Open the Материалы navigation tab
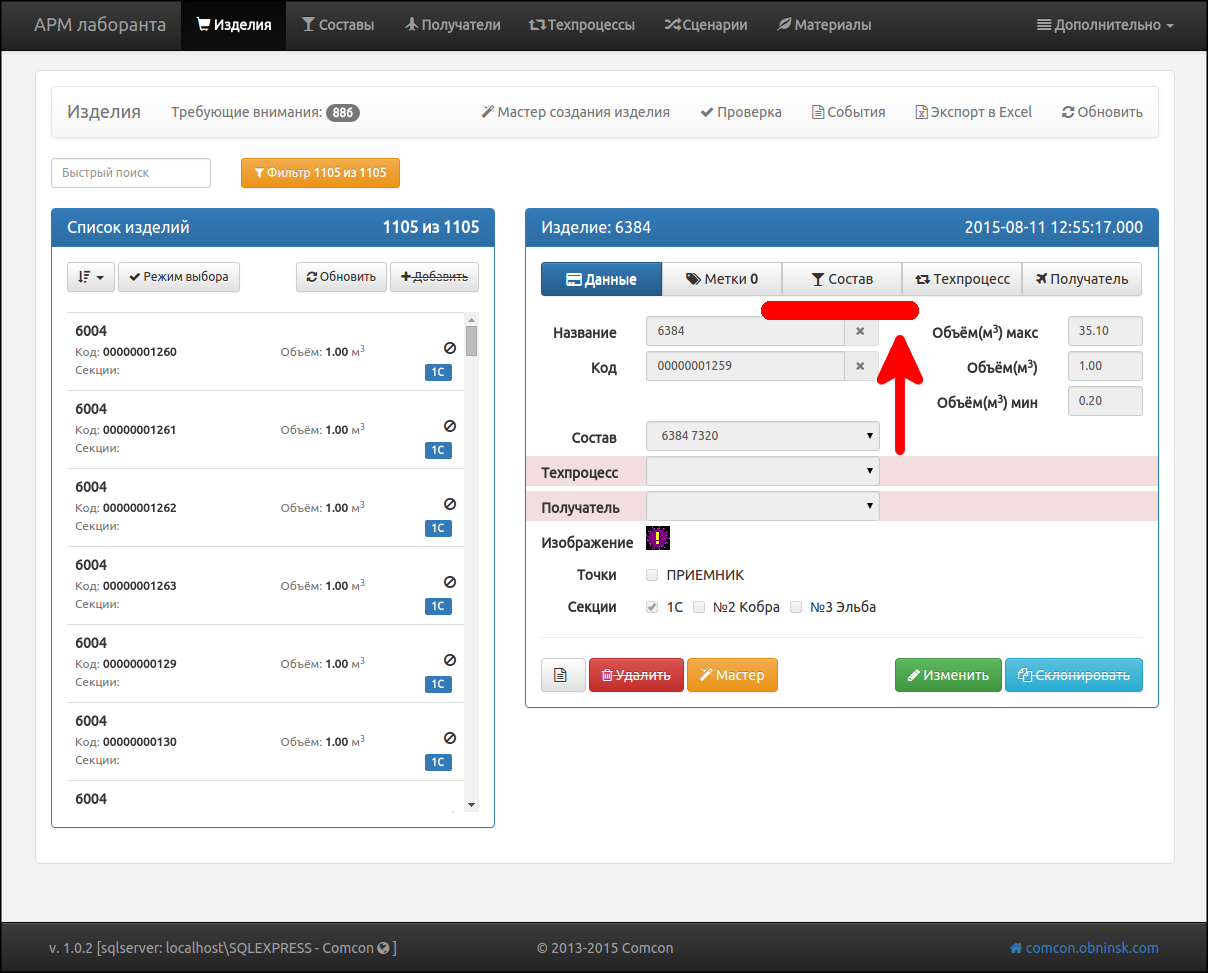The width and height of the screenshot is (1208, 973). (824, 25)
